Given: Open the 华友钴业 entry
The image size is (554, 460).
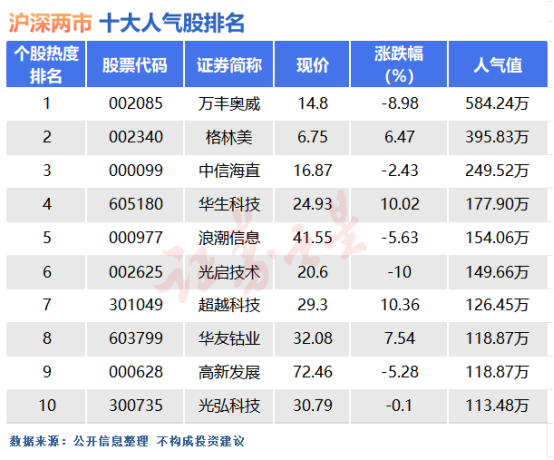Looking at the screenshot, I should click(229, 338).
